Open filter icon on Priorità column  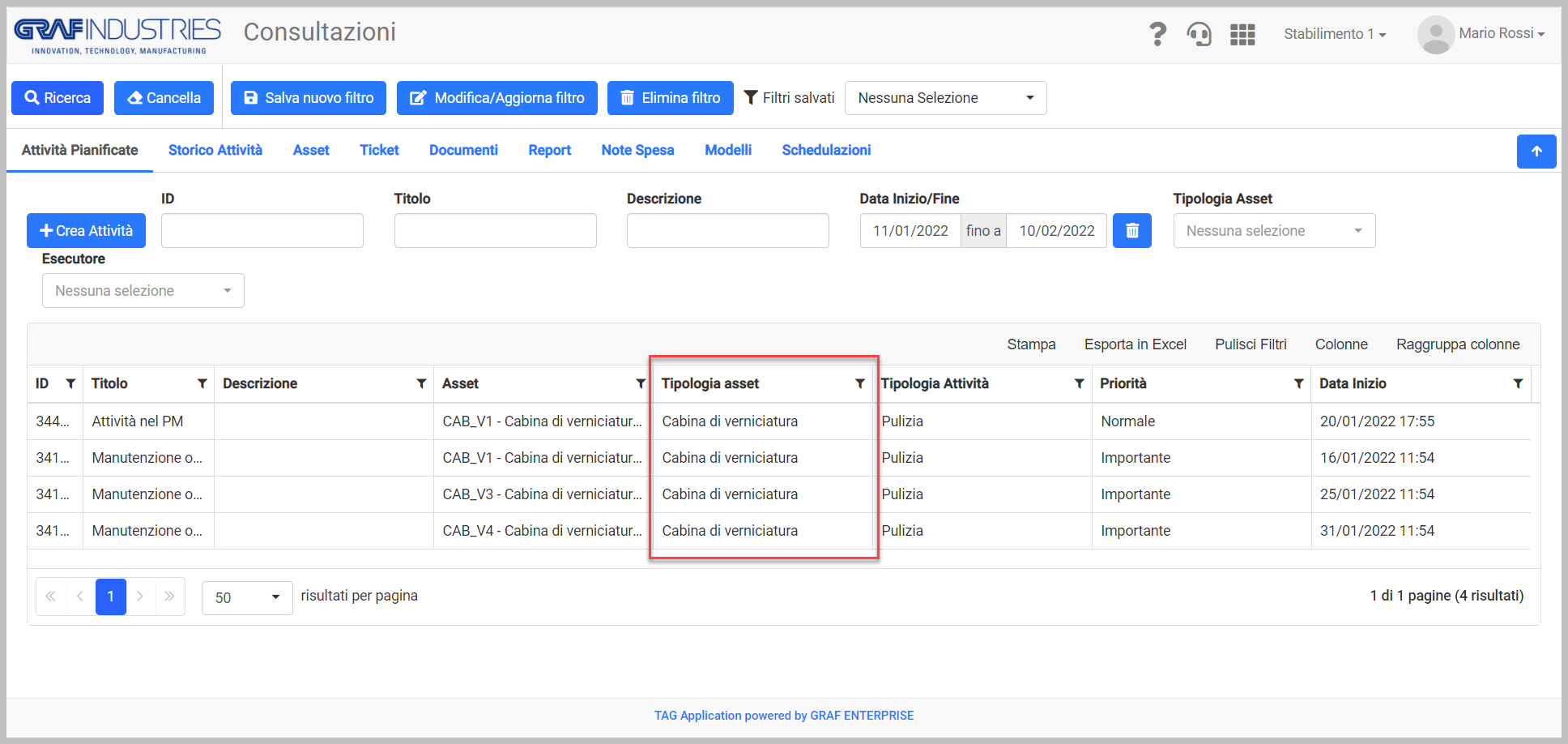click(1299, 383)
